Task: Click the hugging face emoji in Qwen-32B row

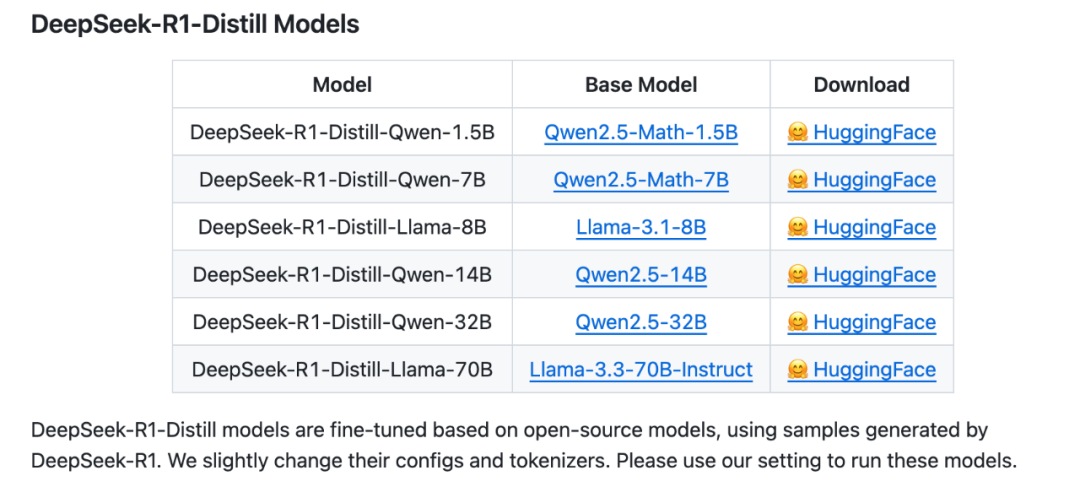Action: pyautogui.click(x=797, y=322)
